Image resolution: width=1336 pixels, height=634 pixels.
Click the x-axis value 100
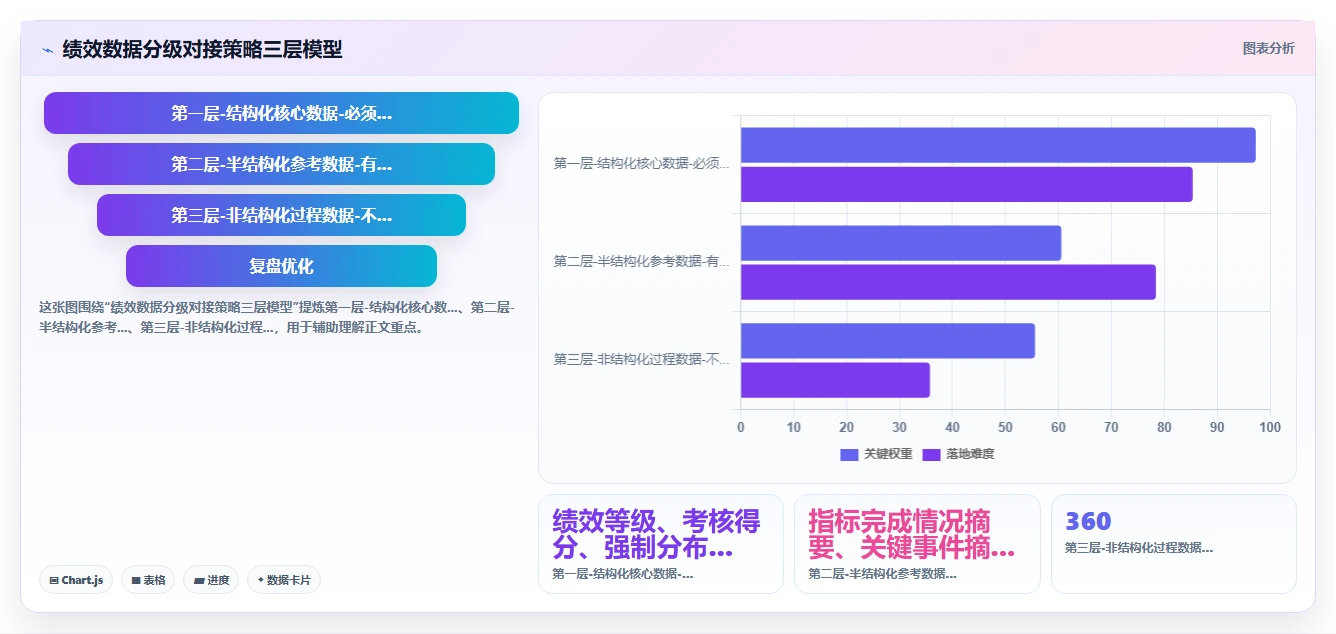1270,428
